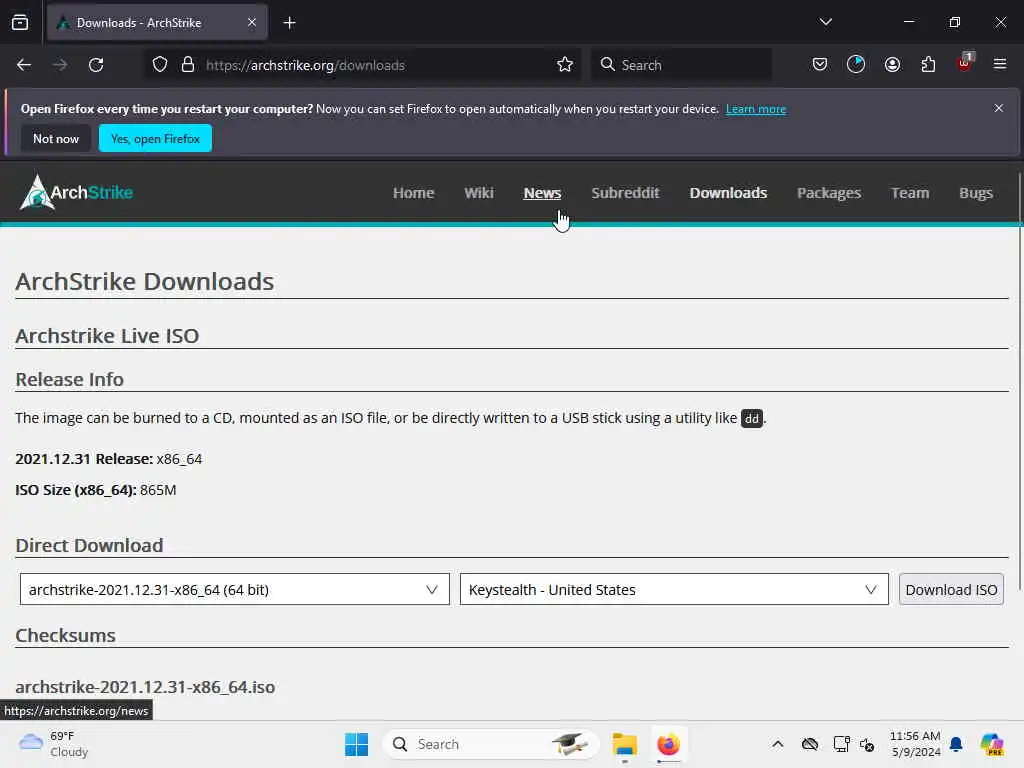Visit the Subreddit nav item
This screenshot has width=1024, height=768.
(625, 193)
